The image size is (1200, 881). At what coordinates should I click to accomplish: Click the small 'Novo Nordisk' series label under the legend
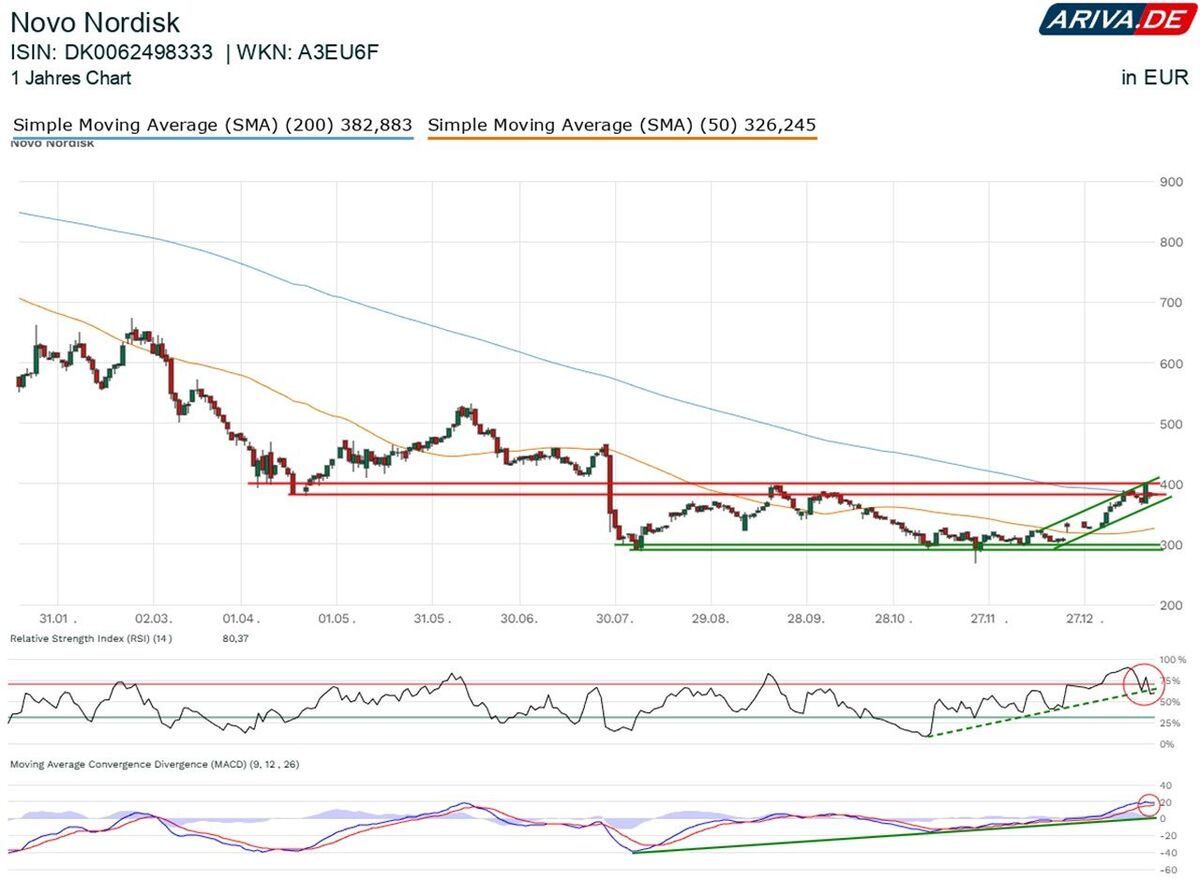[x=52, y=144]
